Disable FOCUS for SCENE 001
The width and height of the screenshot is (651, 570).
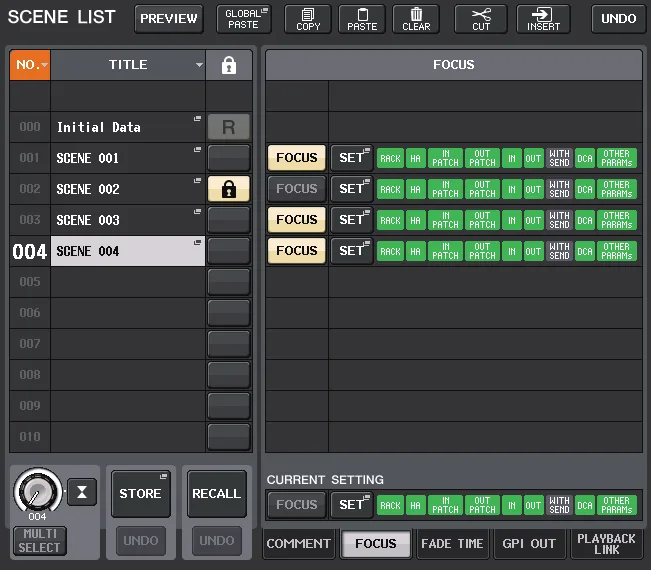coord(296,158)
